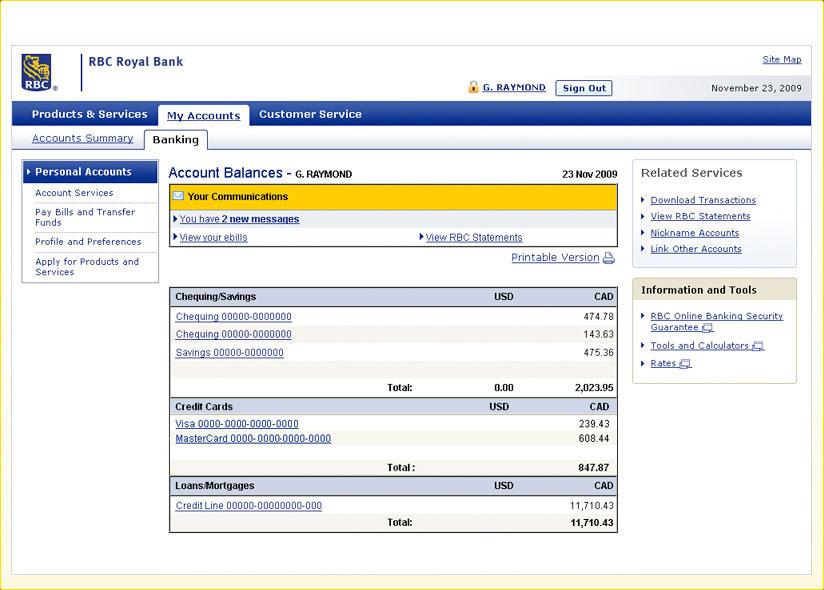Click the November 23, 2009 date text
The height and width of the screenshot is (590, 824).
tap(756, 88)
